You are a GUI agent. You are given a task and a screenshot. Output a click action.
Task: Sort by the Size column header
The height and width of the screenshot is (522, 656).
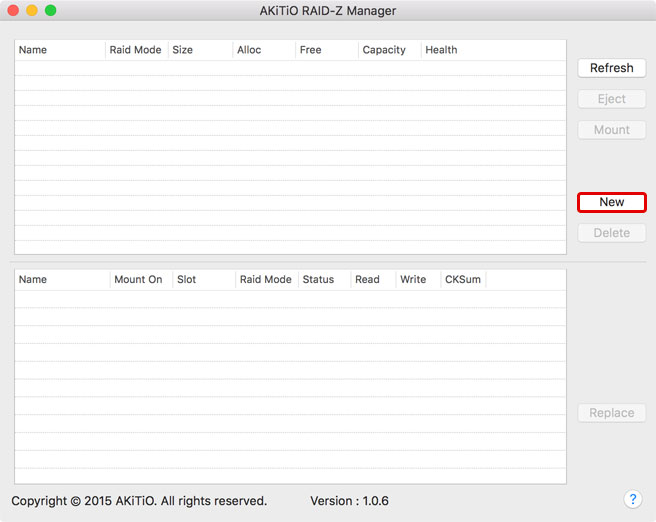[198, 50]
